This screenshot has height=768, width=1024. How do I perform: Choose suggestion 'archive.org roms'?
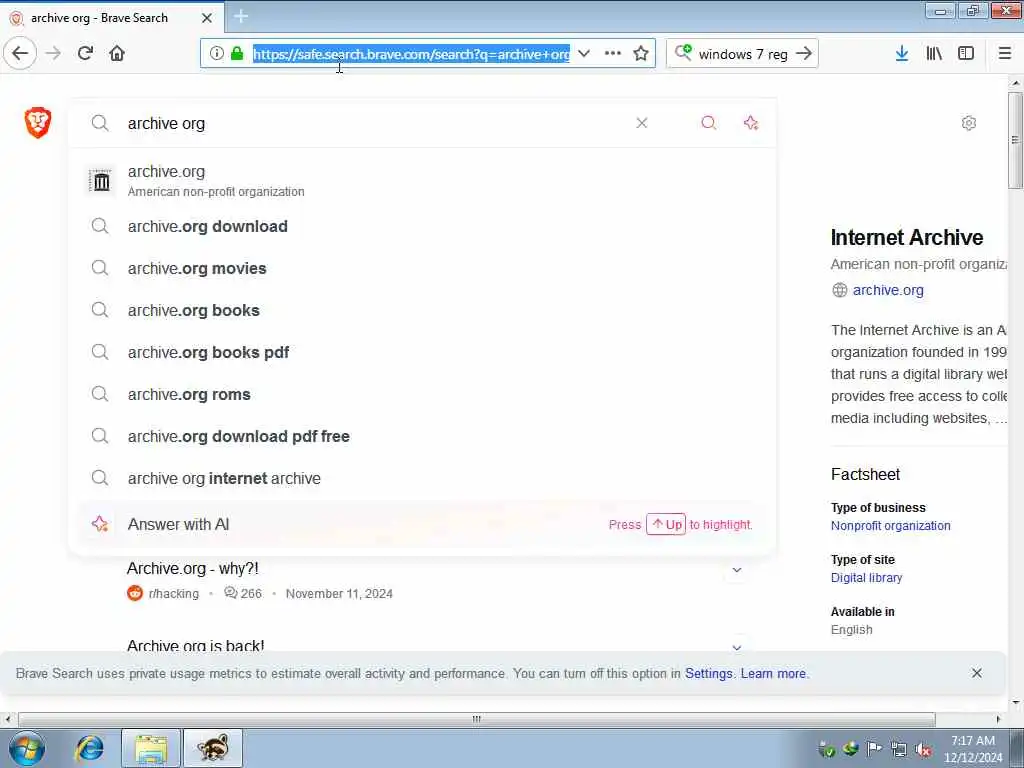point(423,394)
